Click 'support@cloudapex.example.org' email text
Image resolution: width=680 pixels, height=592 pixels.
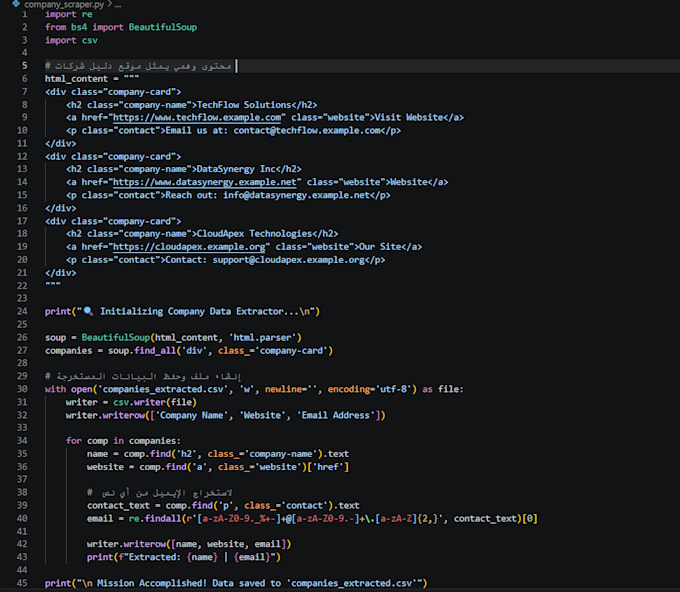(x=289, y=260)
